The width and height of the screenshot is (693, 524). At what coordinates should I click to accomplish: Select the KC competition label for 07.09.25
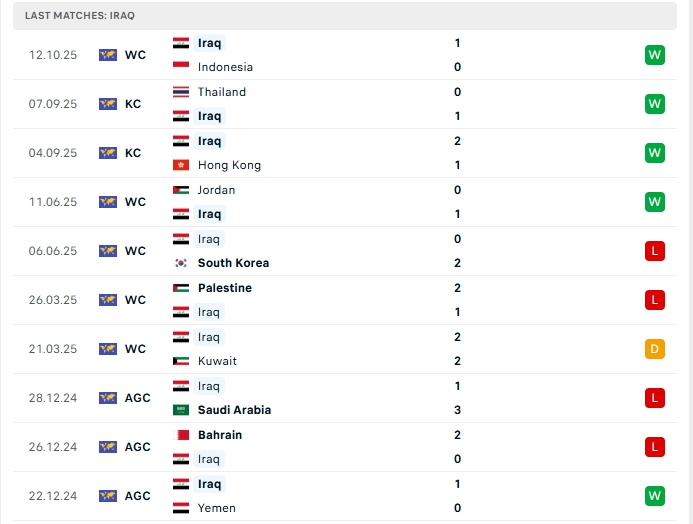click(133, 104)
